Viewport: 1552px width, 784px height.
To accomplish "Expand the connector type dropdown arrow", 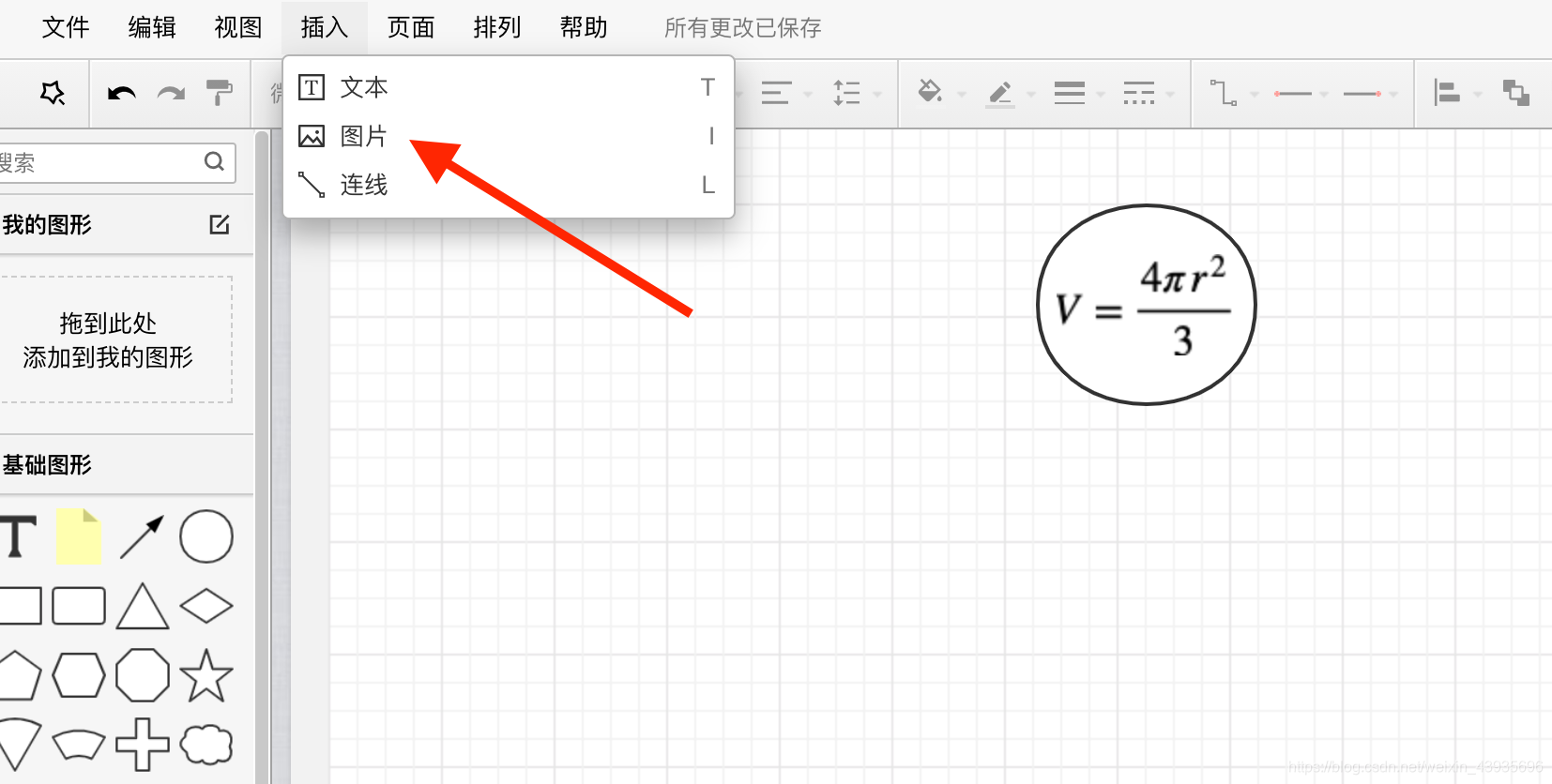I will 1254,94.
